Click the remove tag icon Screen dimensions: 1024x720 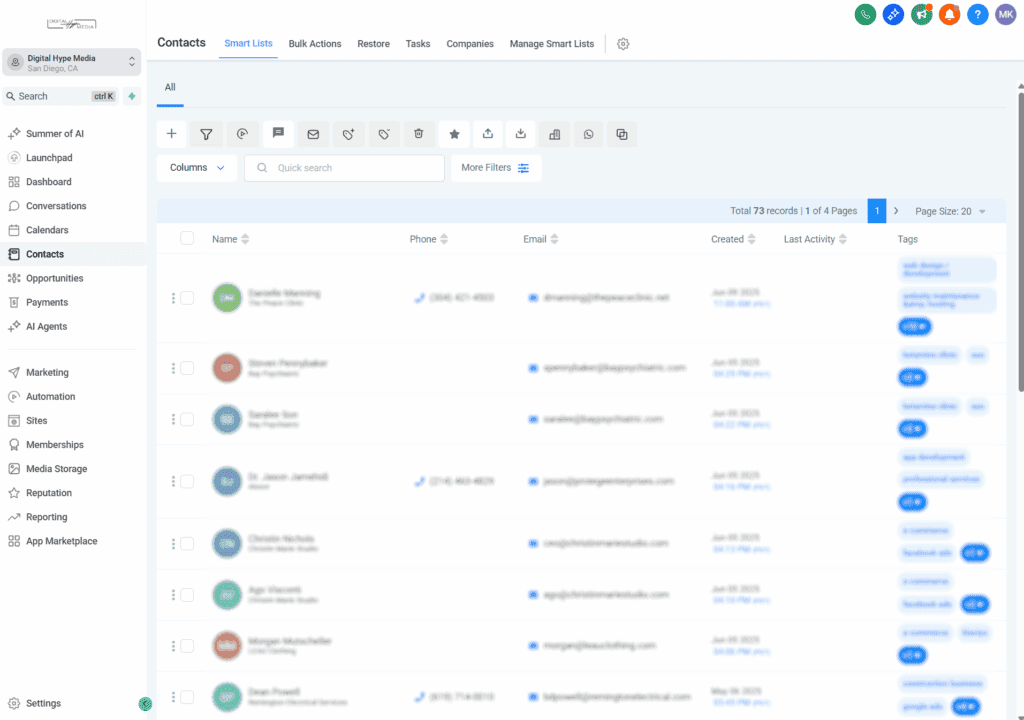384,134
